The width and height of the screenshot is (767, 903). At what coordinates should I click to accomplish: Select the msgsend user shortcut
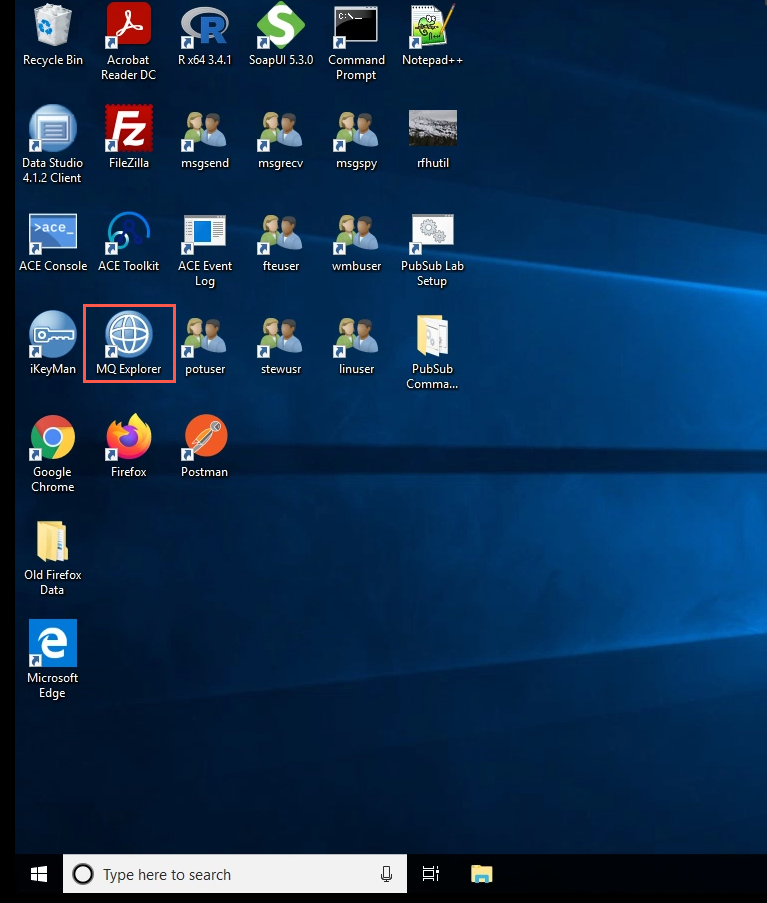204,139
